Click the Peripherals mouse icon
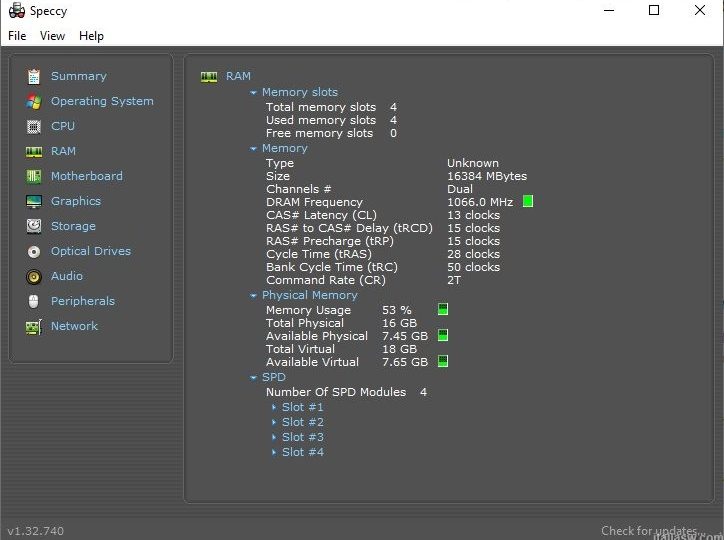724x540 pixels. pos(34,301)
